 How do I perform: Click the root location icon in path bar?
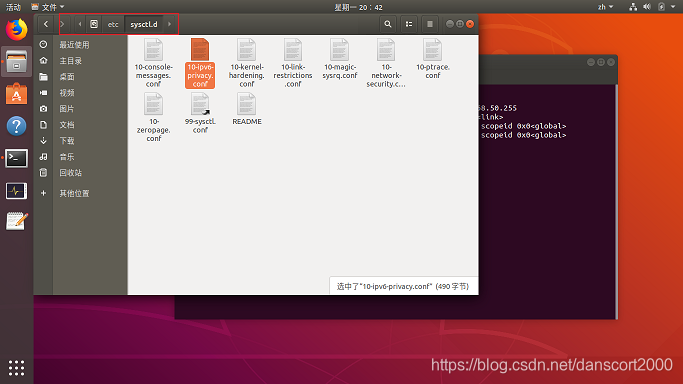[x=94, y=24]
